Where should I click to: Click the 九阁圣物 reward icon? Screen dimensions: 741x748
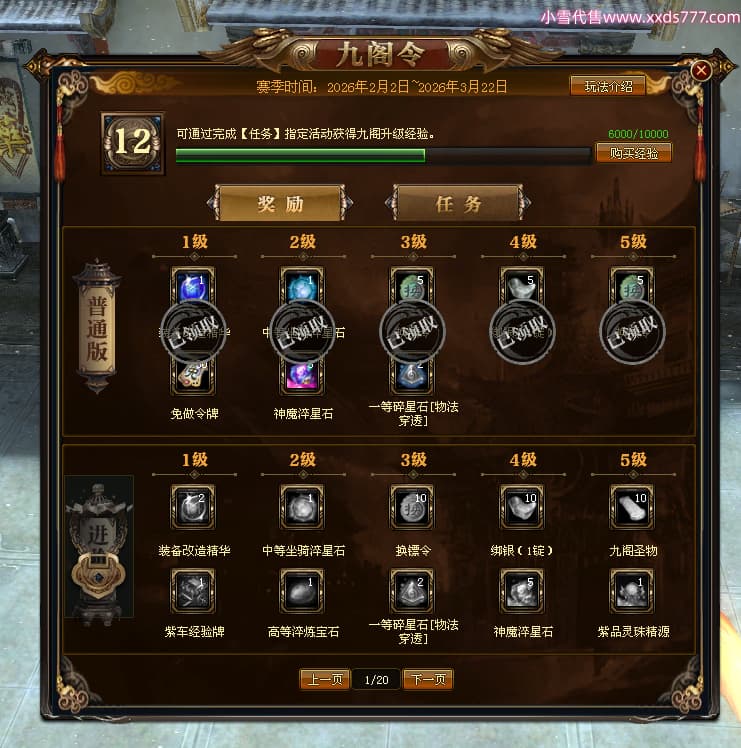(x=632, y=507)
